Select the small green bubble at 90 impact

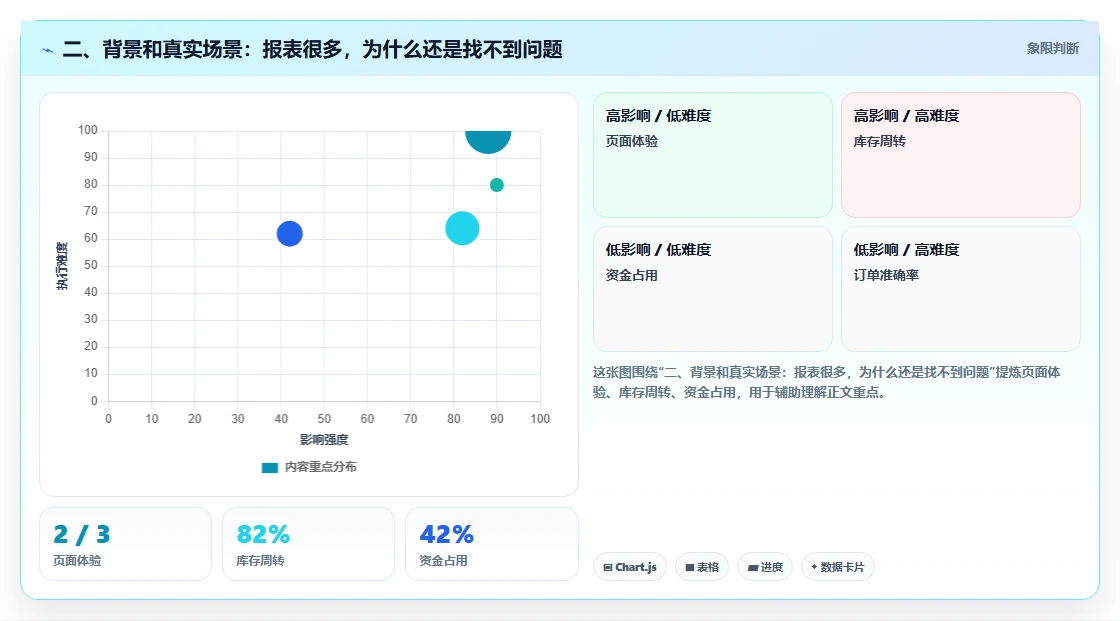pos(496,185)
